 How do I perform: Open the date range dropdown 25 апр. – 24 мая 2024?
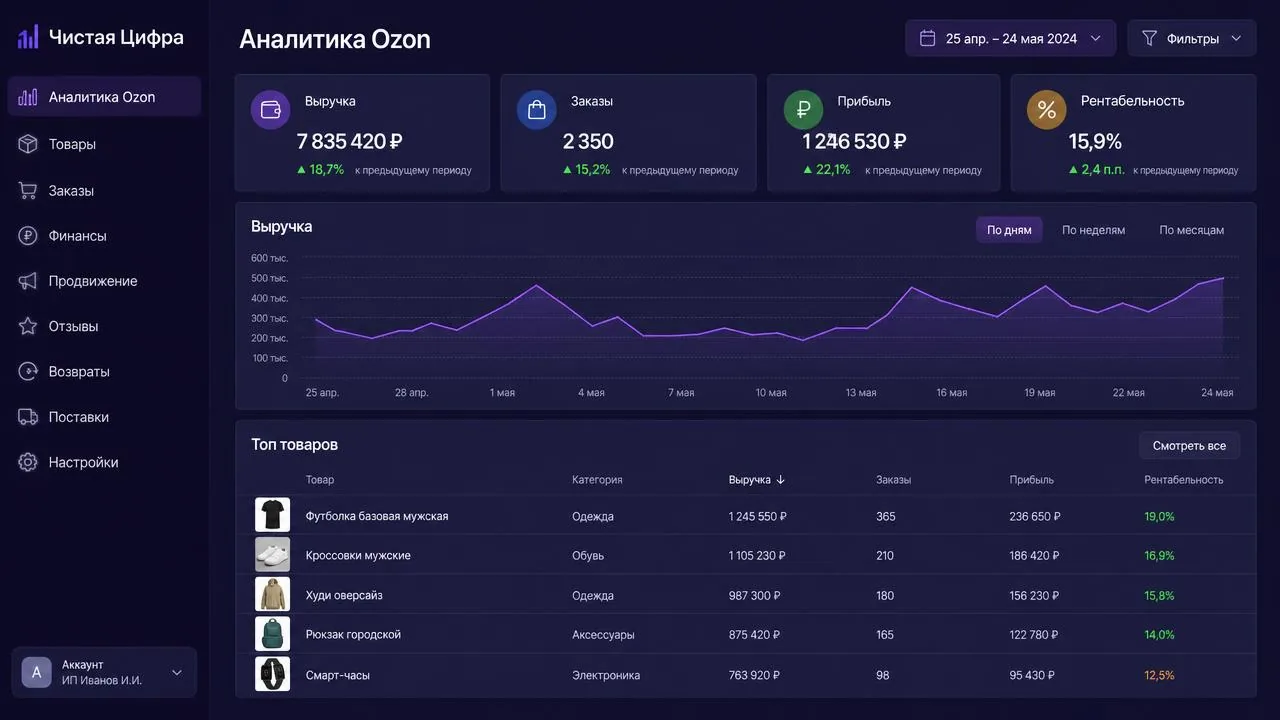coord(1010,38)
